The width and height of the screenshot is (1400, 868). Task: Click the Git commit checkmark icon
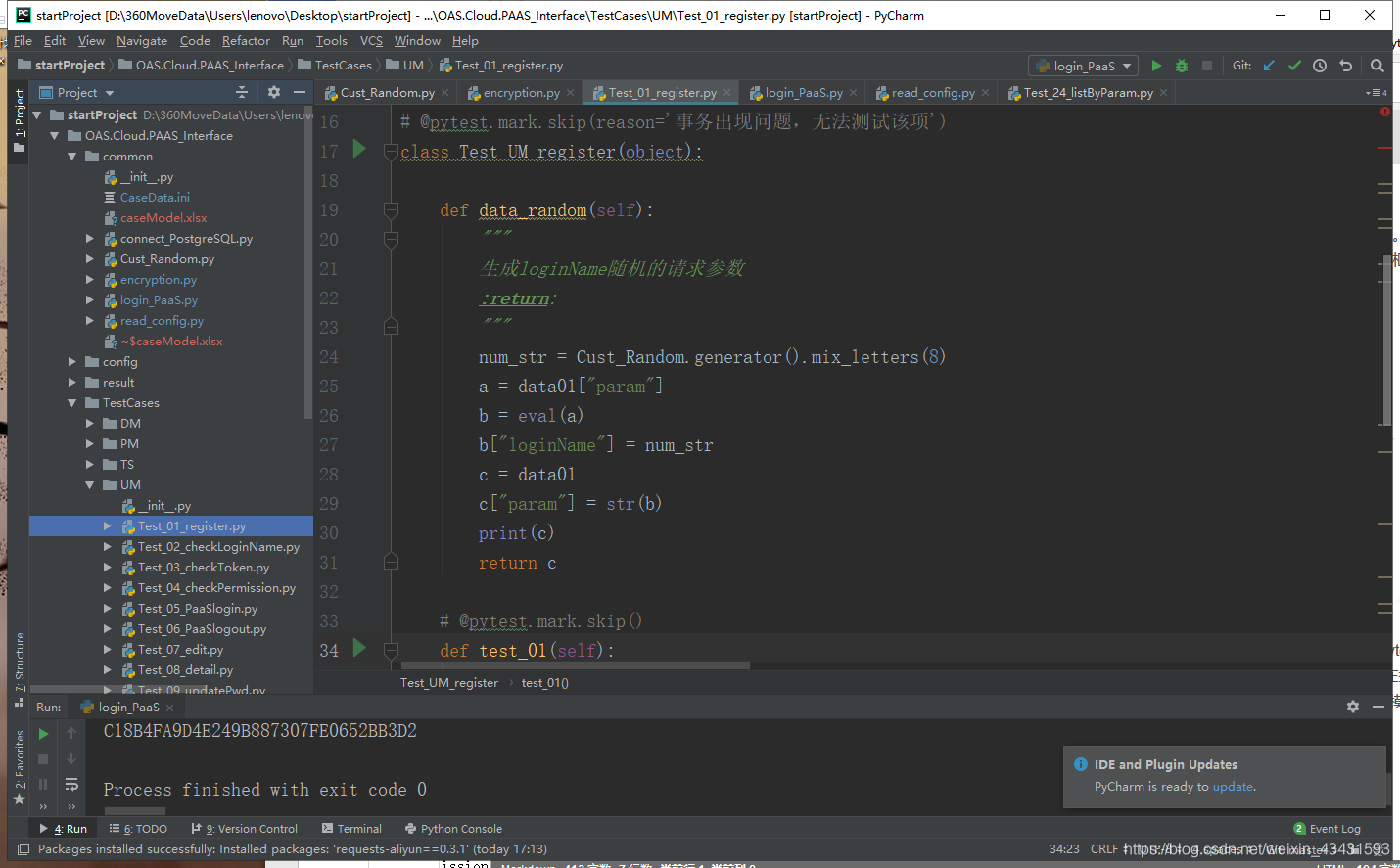(x=1294, y=66)
